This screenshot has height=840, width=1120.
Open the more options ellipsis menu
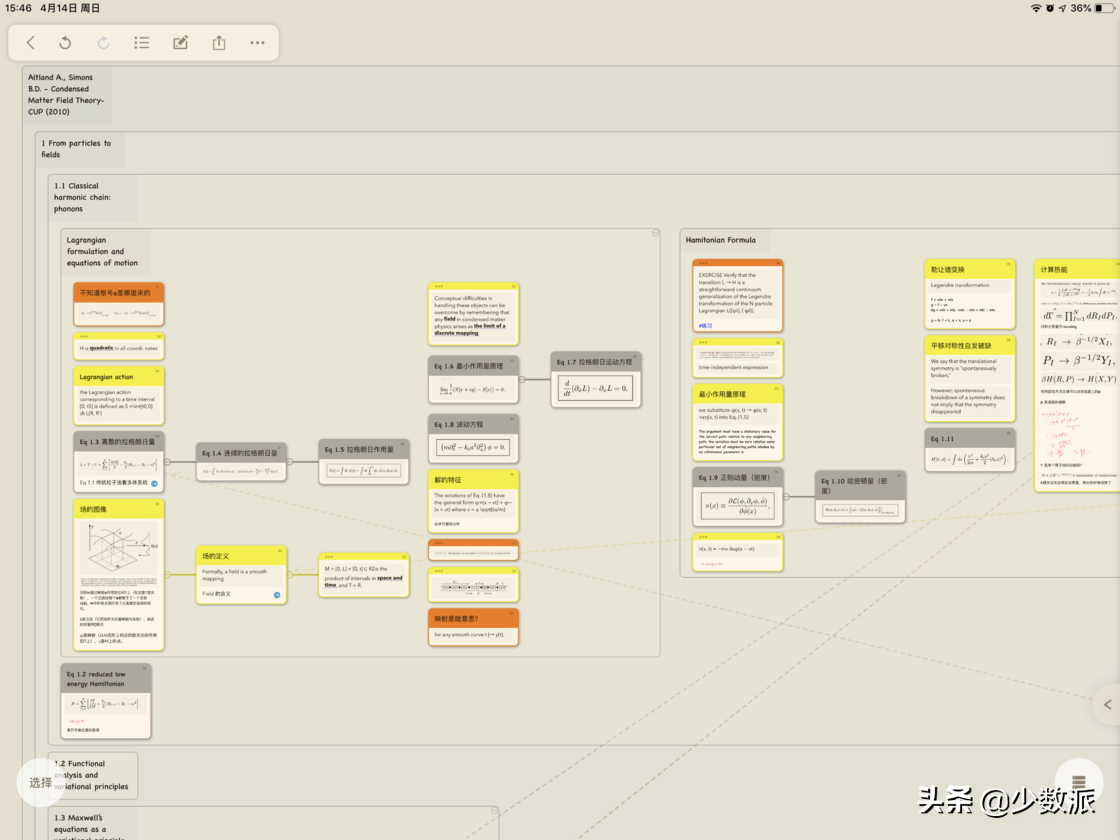point(257,43)
